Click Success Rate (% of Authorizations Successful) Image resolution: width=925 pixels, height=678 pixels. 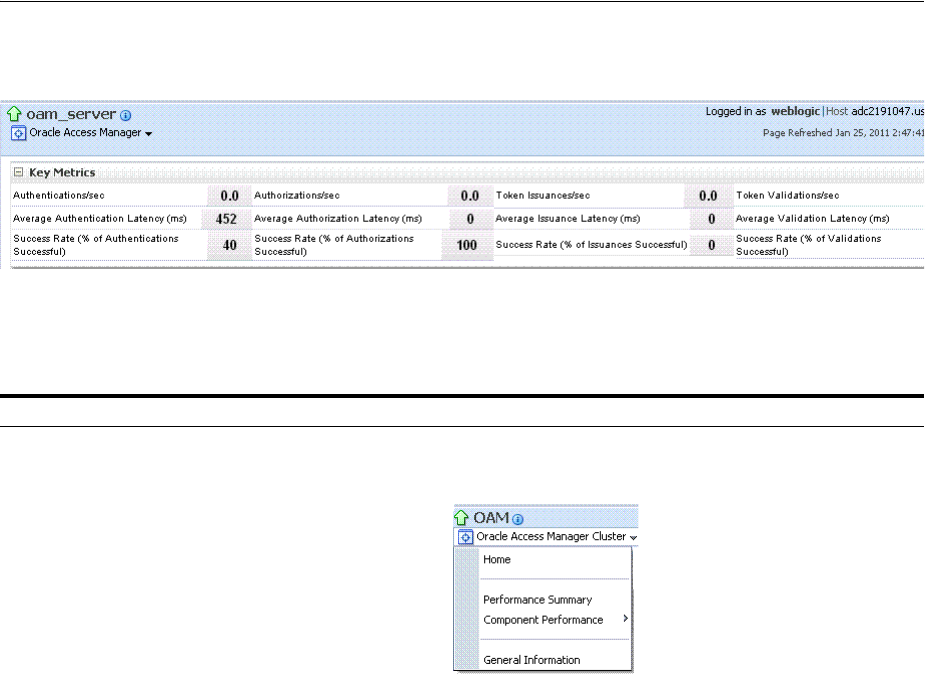334,245
